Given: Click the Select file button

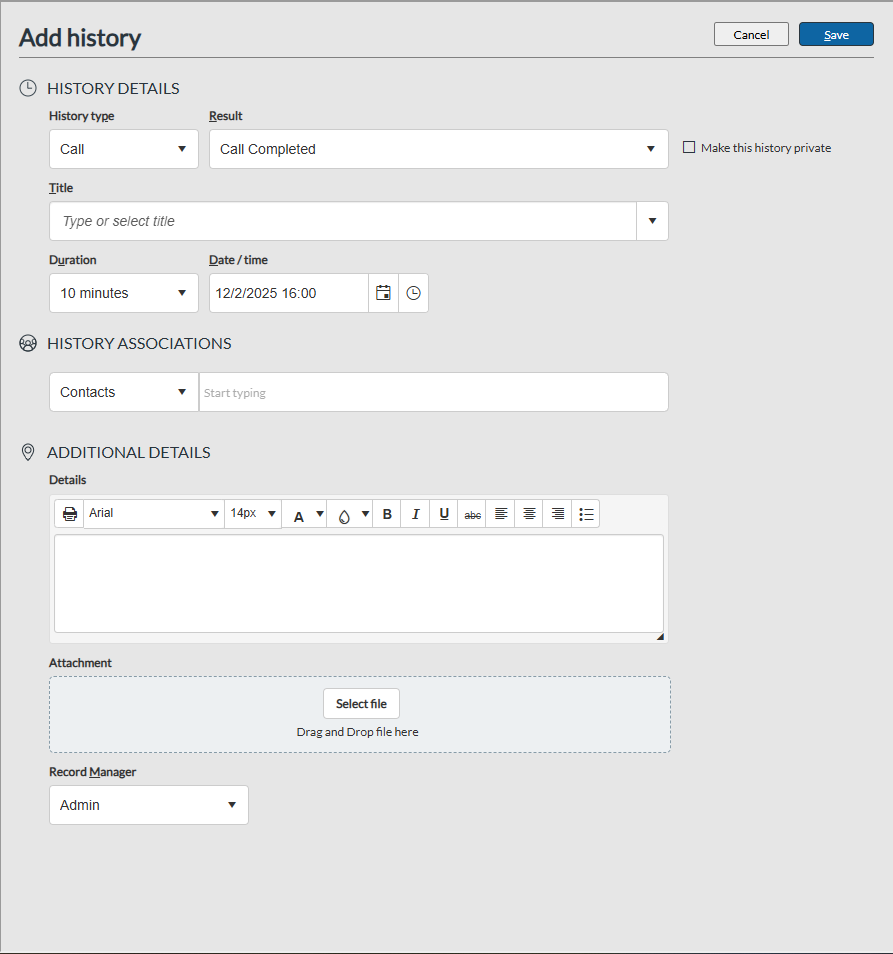Looking at the screenshot, I should pos(361,703).
